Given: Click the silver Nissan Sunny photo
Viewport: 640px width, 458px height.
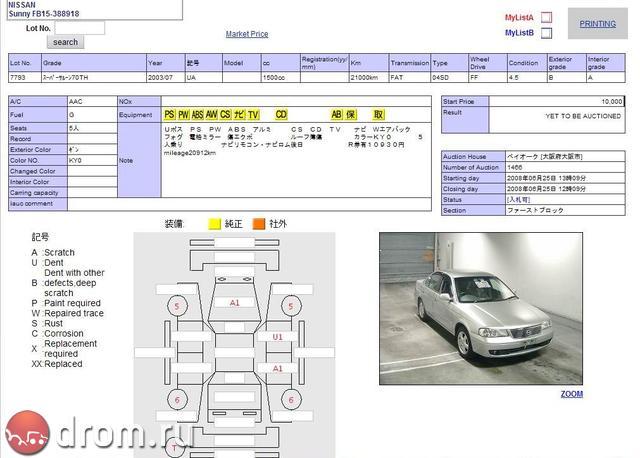Looking at the screenshot, I should (481, 309).
